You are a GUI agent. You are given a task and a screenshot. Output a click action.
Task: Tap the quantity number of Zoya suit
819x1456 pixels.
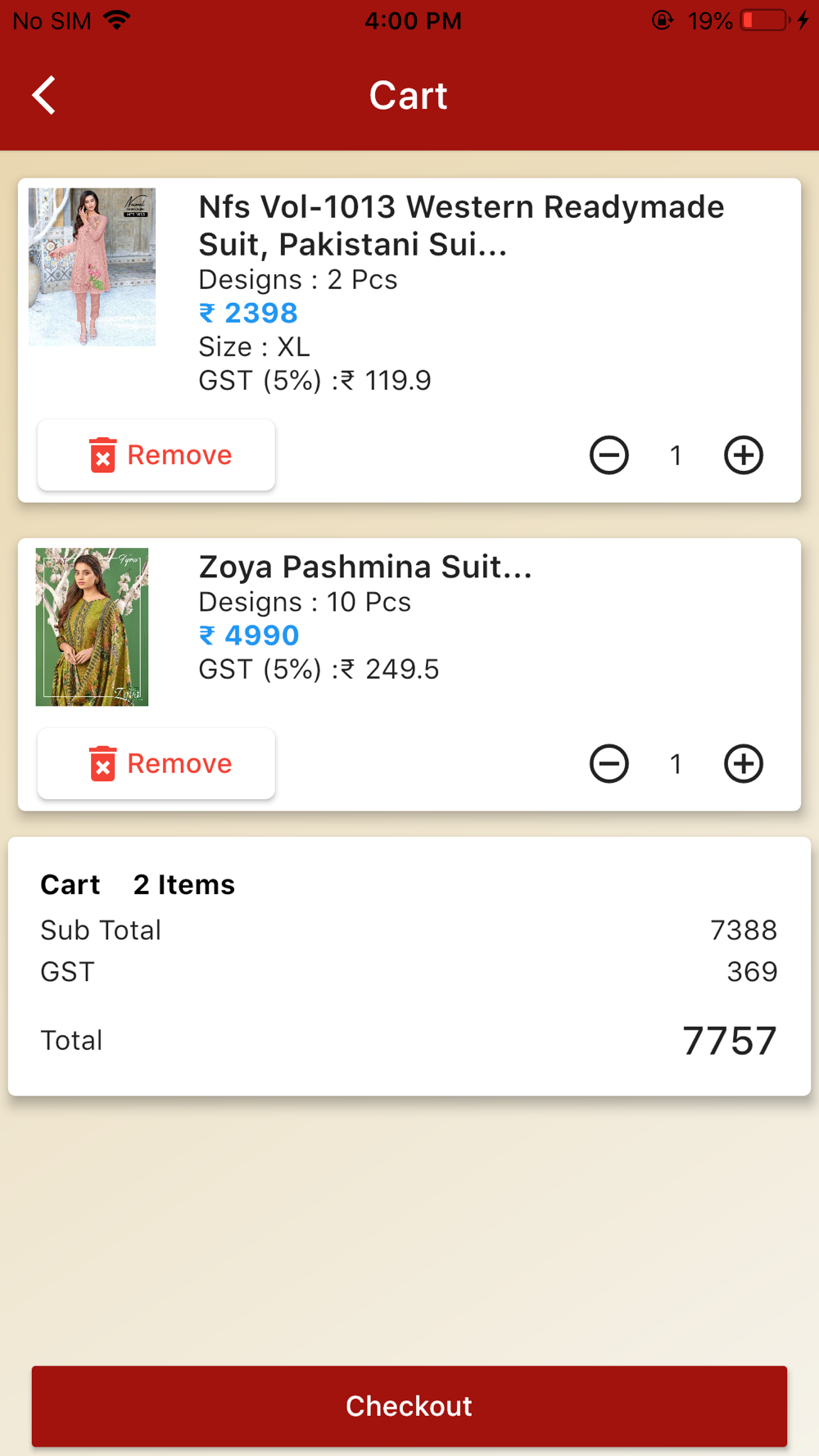[676, 764]
